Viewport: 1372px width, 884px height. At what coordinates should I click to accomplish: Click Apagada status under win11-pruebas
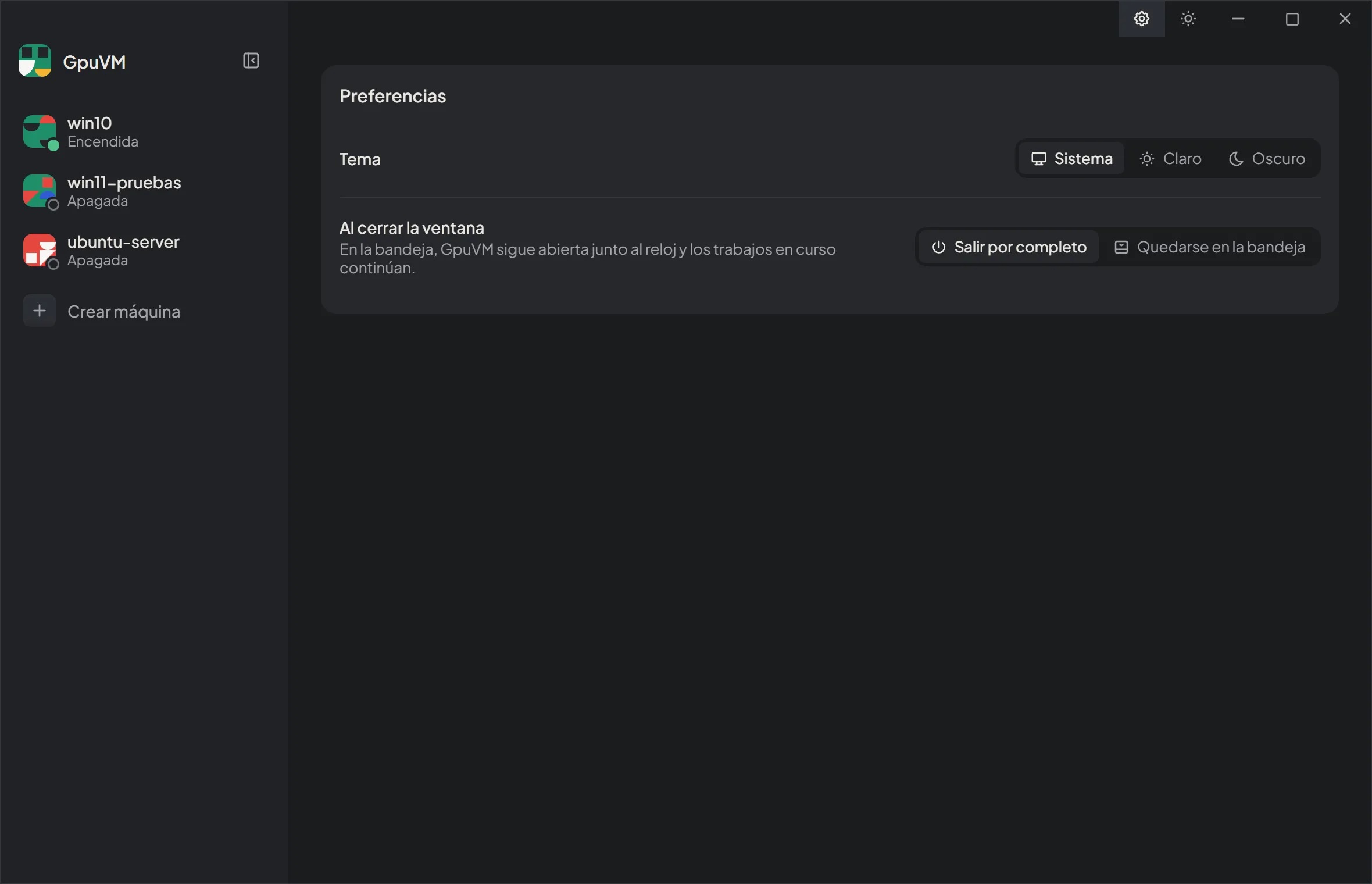pyautogui.click(x=98, y=201)
